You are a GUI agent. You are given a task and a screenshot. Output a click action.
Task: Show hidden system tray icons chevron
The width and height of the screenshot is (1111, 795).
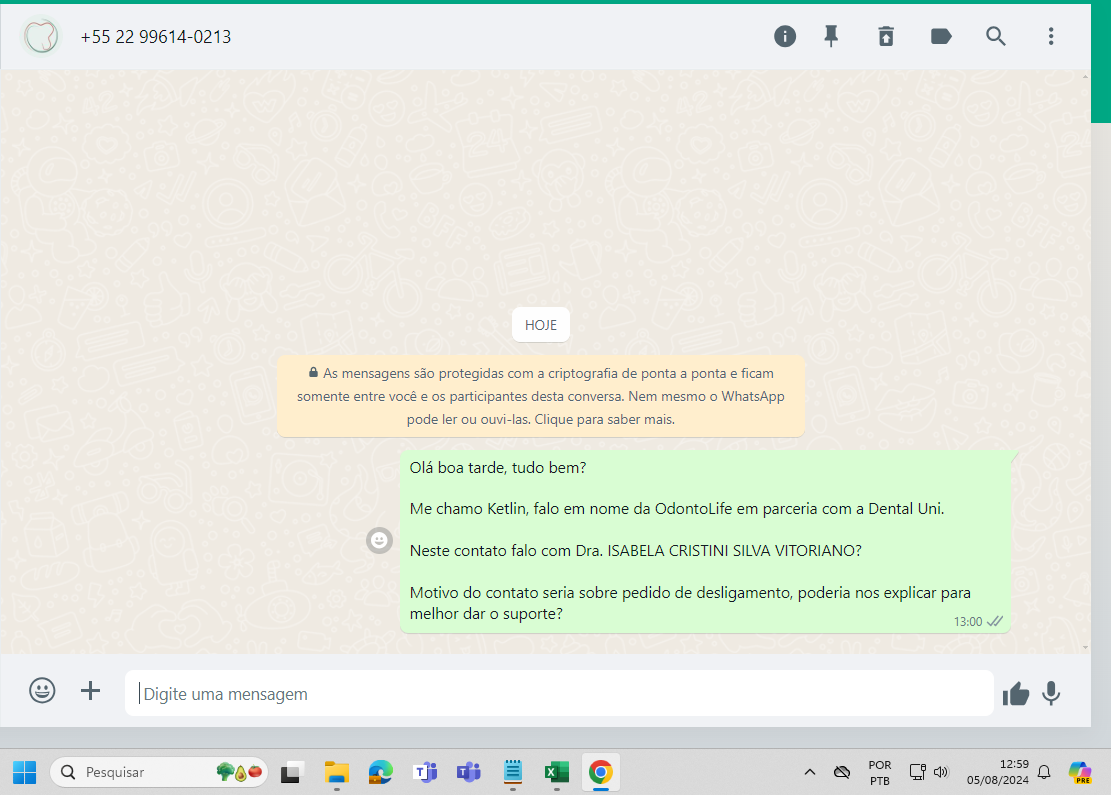[x=809, y=772]
